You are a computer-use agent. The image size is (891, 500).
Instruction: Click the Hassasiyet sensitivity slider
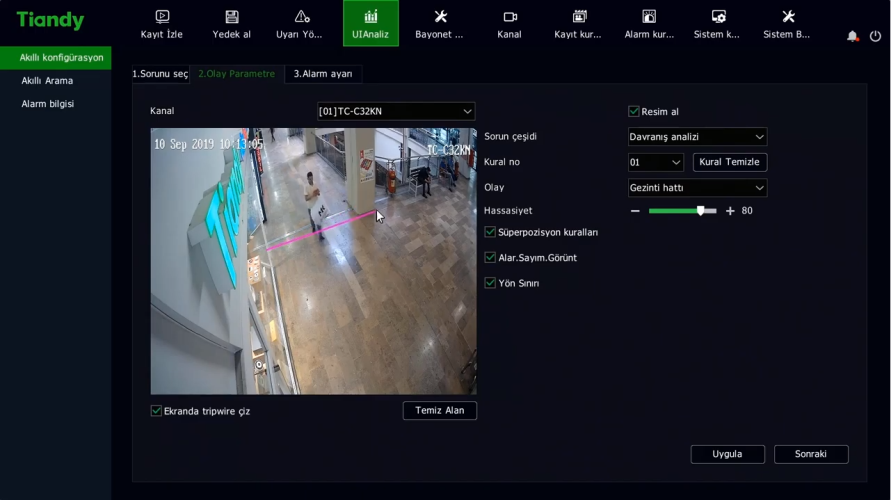(682, 211)
